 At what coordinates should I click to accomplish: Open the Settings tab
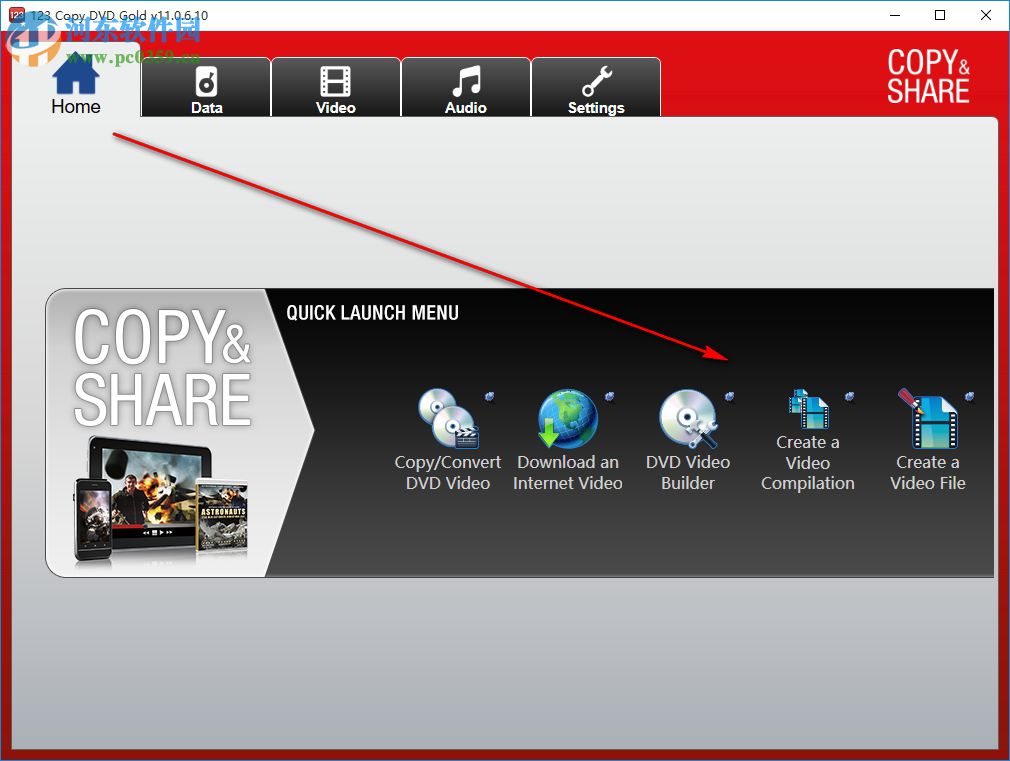coord(596,87)
